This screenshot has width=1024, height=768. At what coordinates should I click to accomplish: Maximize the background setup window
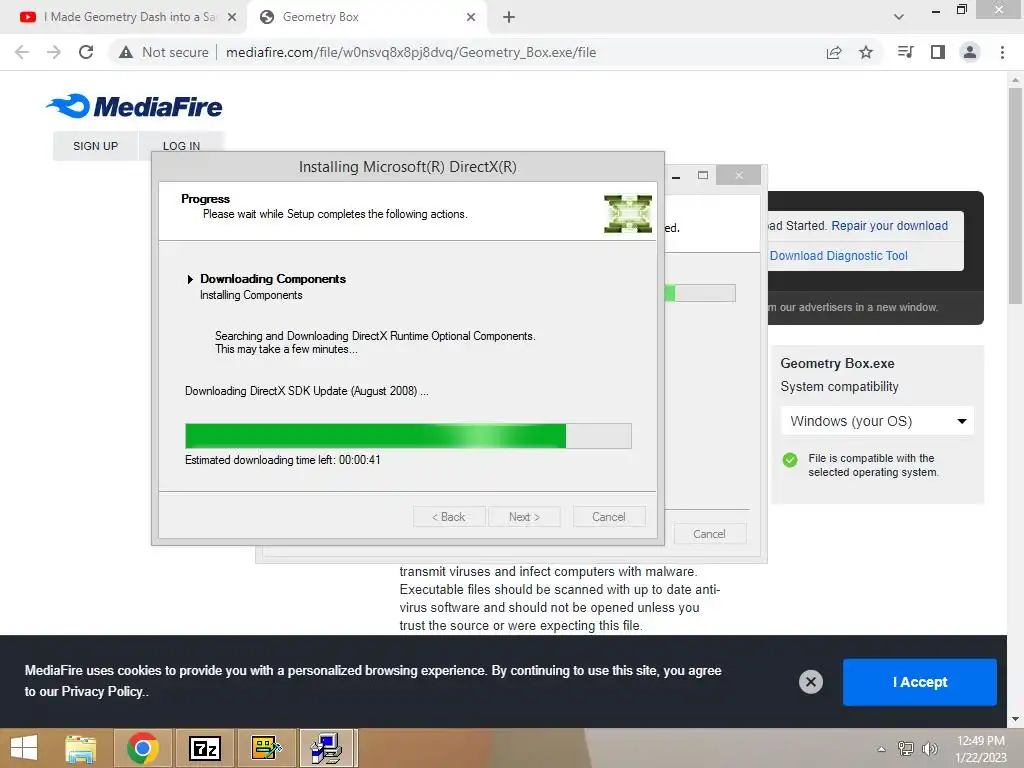pyautogui.click(x=703, y=175)
